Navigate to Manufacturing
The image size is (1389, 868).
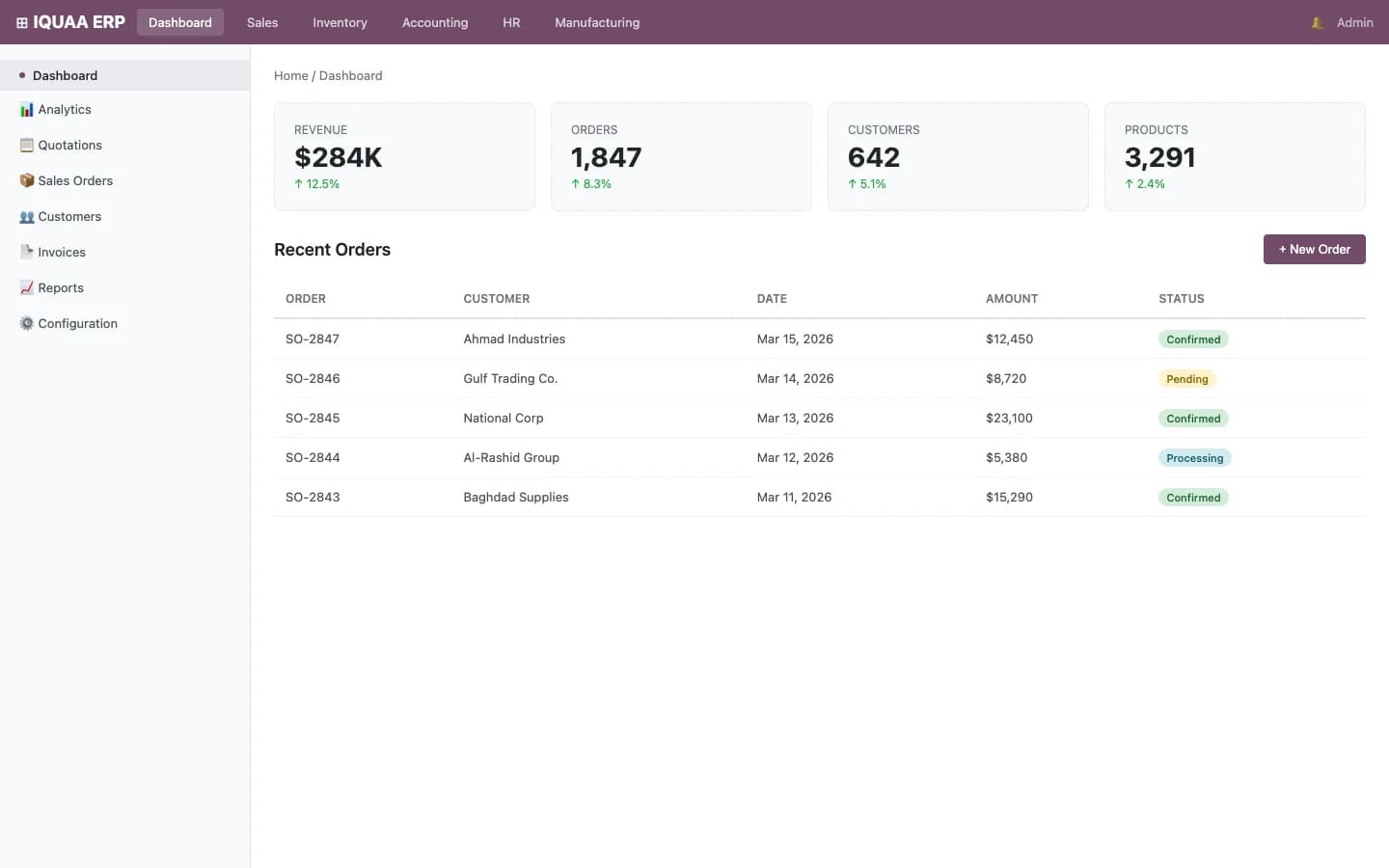pyautogui.click(x=596, y=22)
